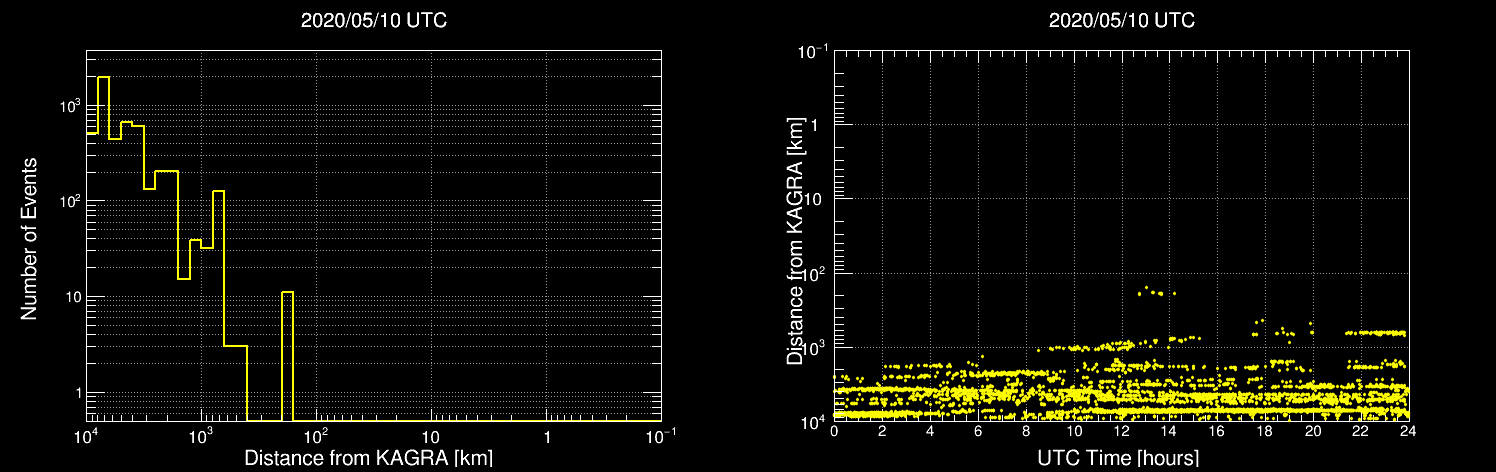
Task: Click the scatter cluster near 13 hours above 10^3
Action: coord(1157,292)
